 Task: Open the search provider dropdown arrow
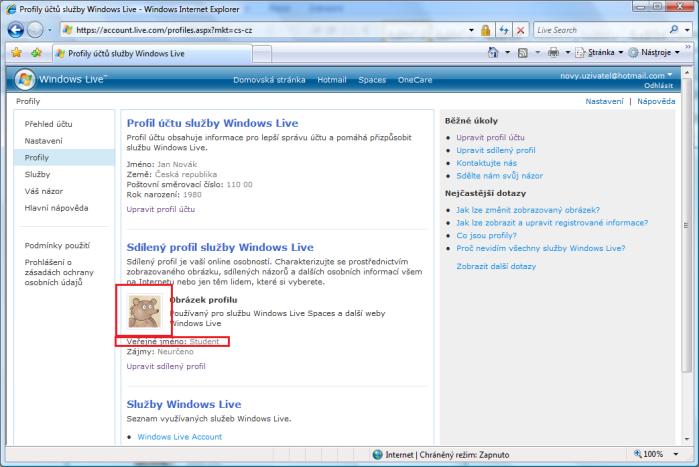click(687, 30)
